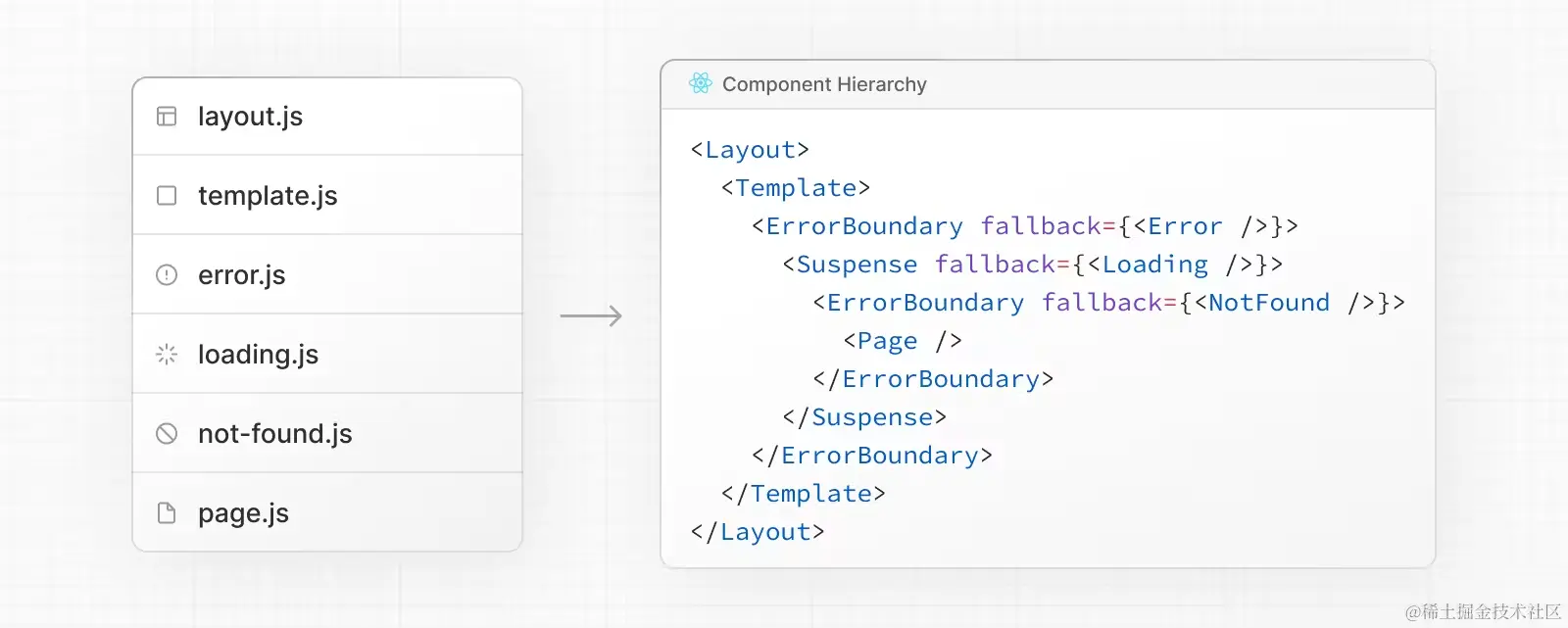Click the Page component line in code
The width and height of the screenshot is (1568, 628).
tap(903, 341)
